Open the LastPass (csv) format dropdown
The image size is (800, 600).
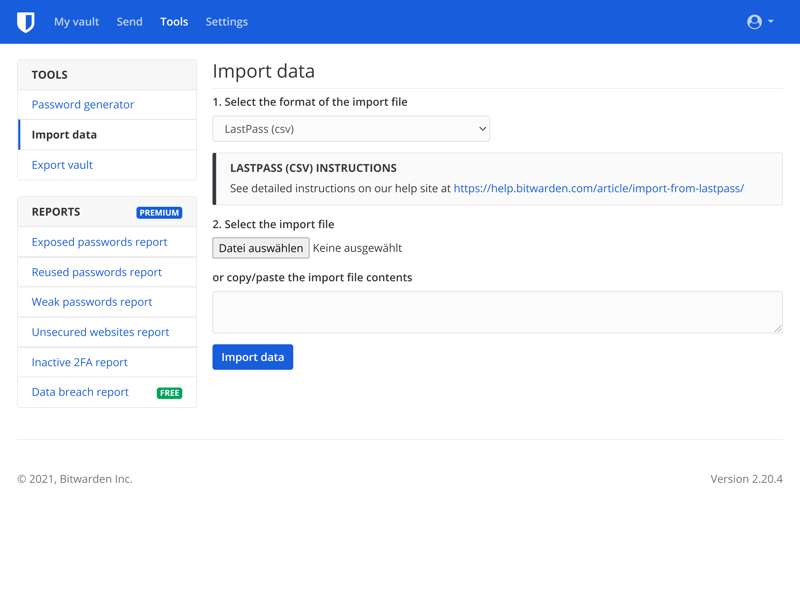click(x=351, y=129)
